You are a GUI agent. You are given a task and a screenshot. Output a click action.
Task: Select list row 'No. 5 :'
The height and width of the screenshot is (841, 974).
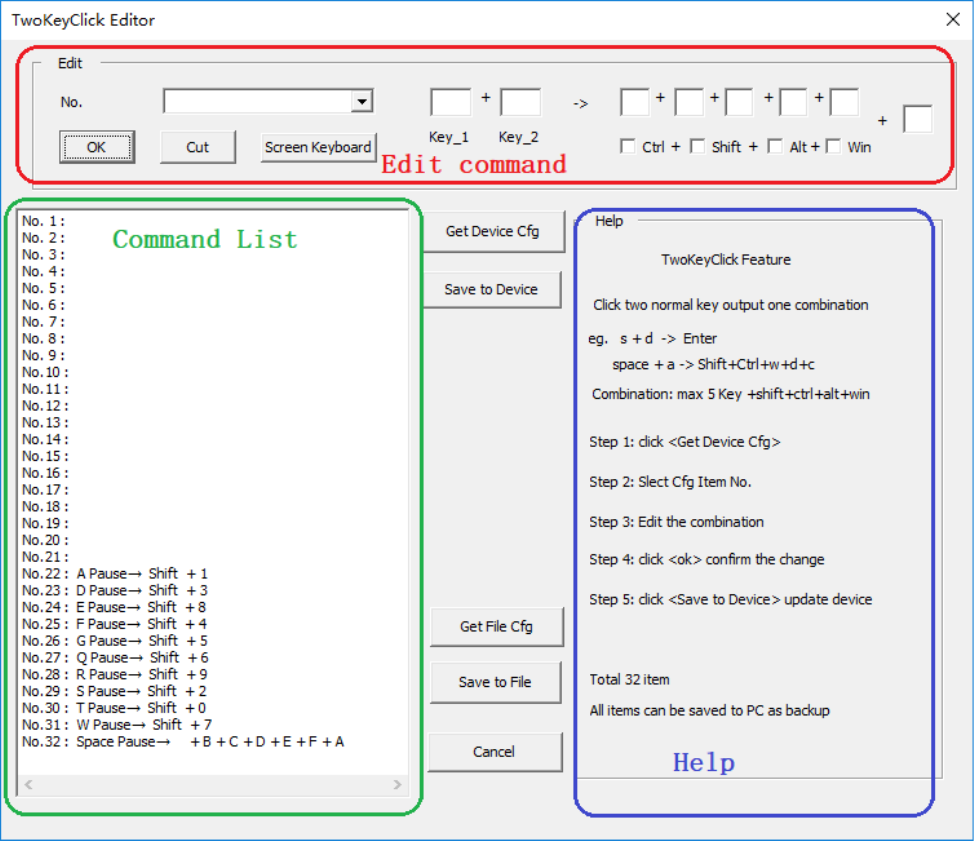[213, 288]
